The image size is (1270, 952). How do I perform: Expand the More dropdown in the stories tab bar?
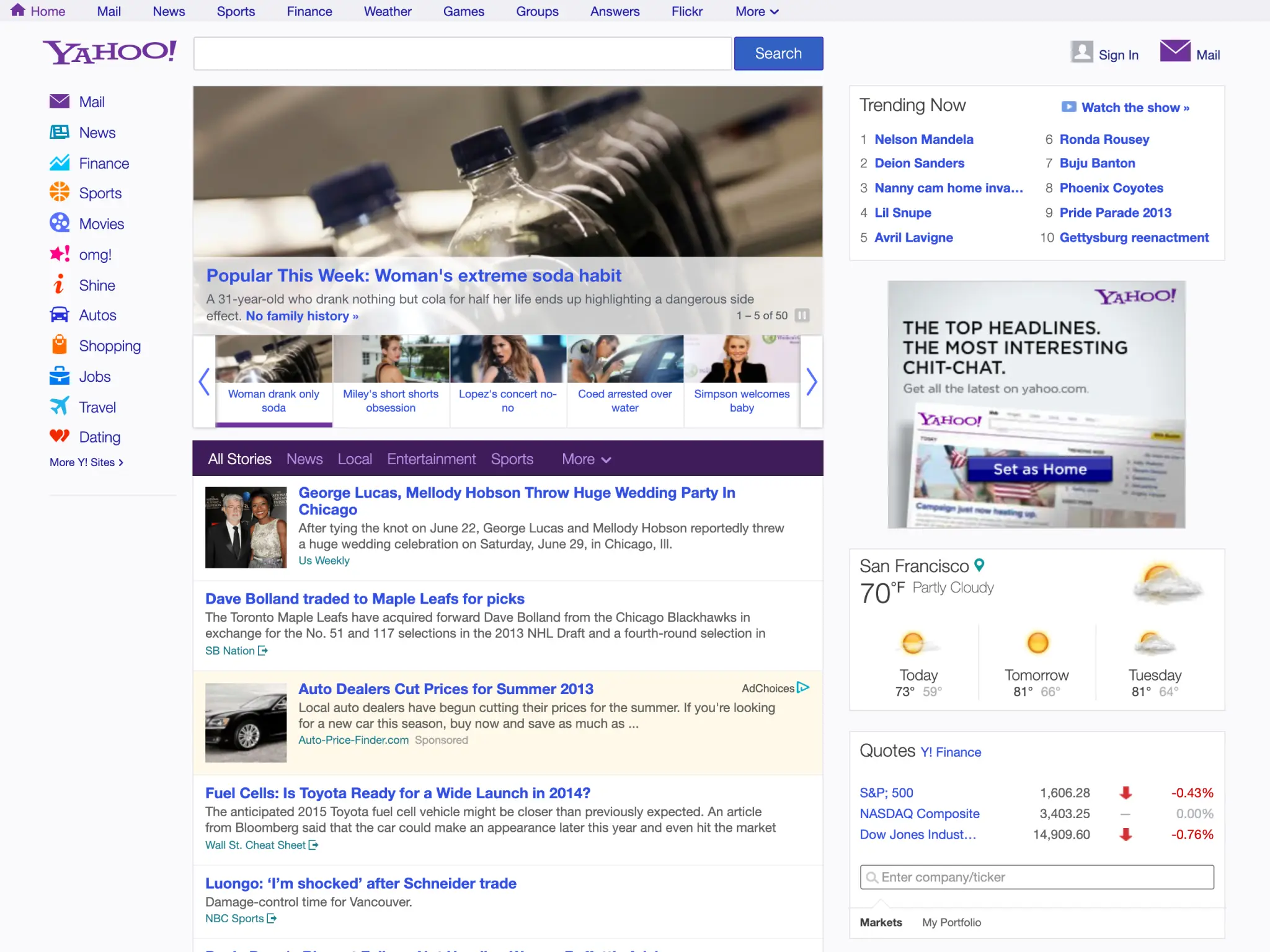[586, 459]
